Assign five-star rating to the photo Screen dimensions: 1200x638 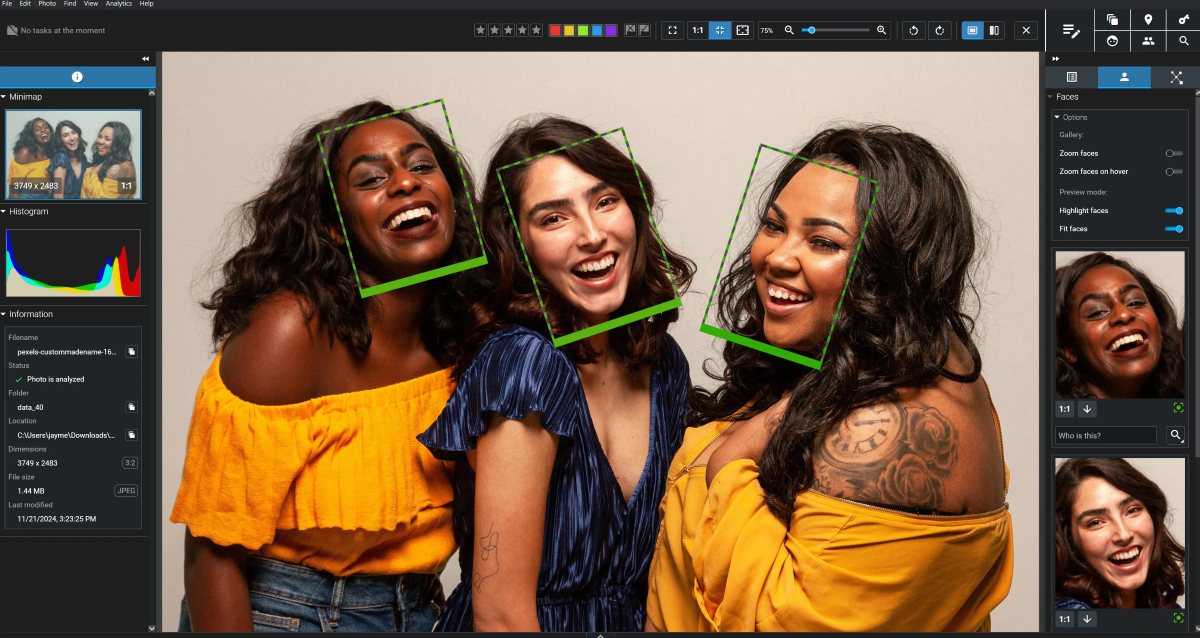click(x=536, y=30)
